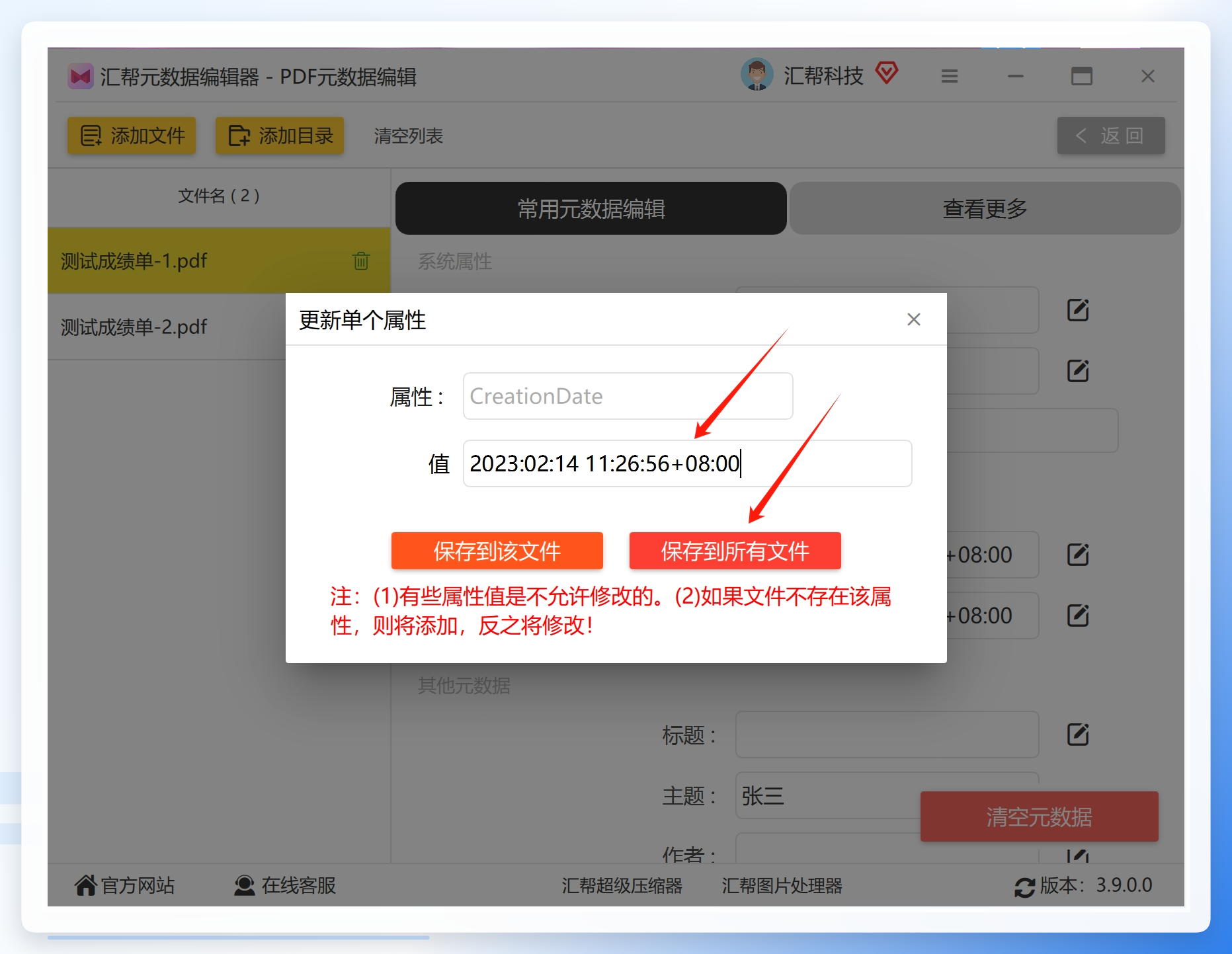Click 添加目录 button
The height and width of the screenshot is (954, 1232).
coord(280,136)
